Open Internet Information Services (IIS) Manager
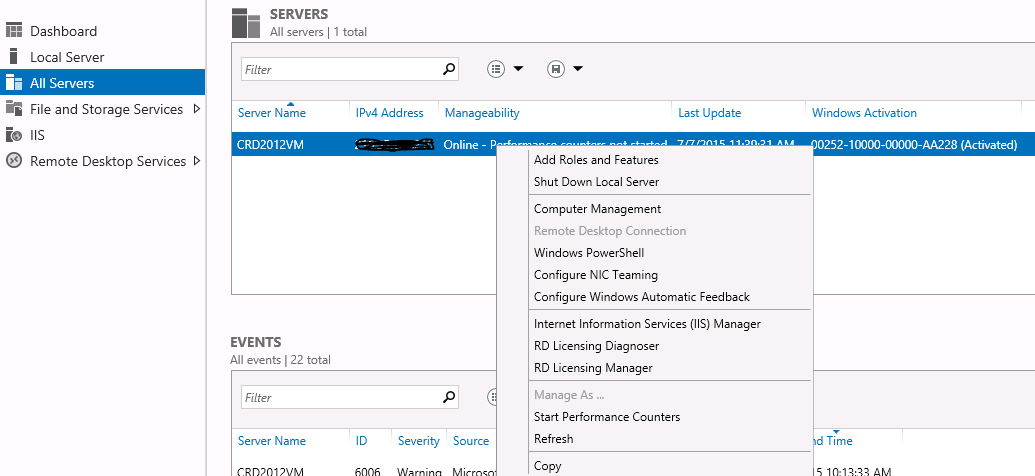 click(x=647, y=324)
